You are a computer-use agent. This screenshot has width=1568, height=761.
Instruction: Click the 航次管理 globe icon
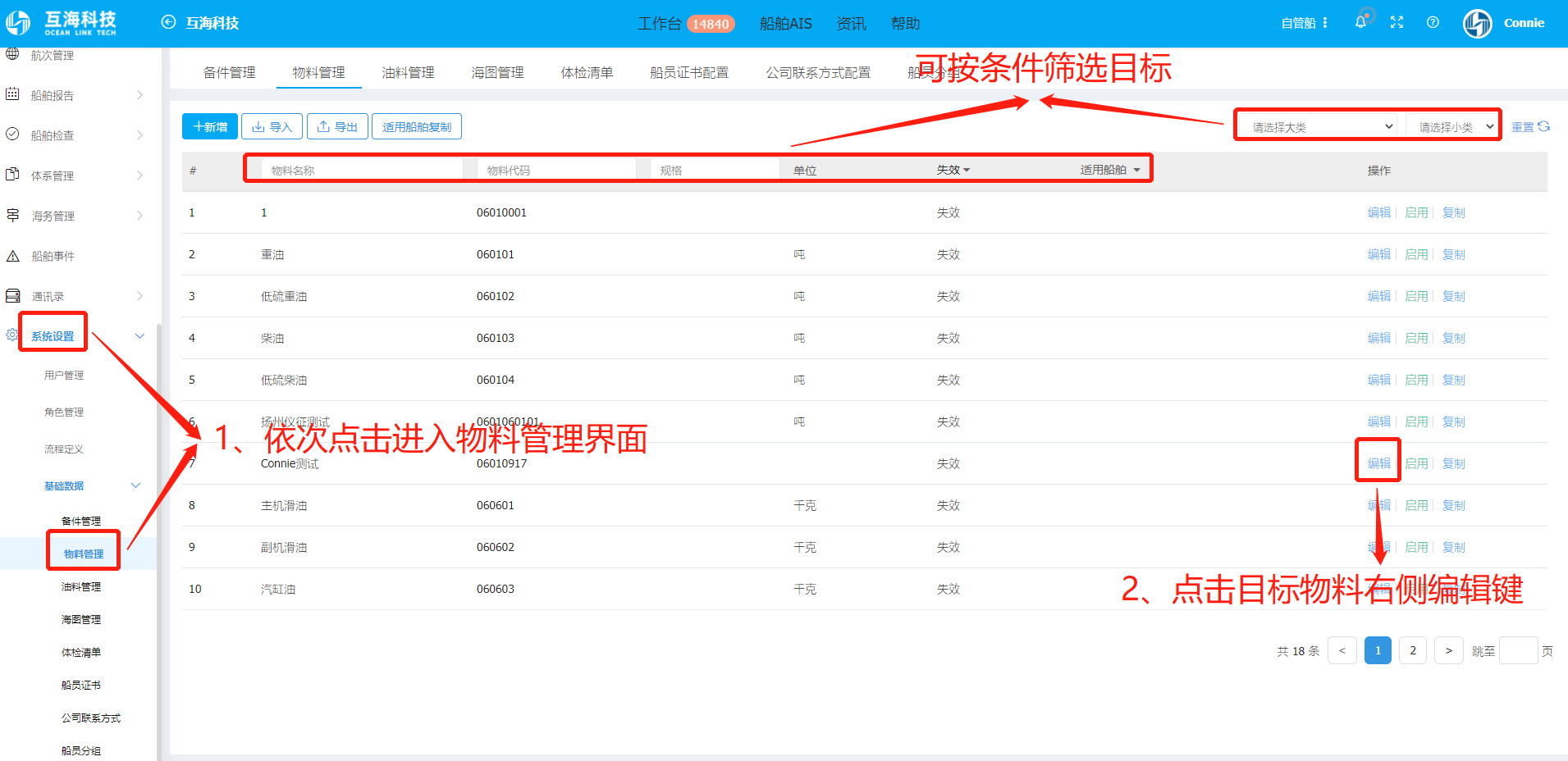click(x=12, y=54)
